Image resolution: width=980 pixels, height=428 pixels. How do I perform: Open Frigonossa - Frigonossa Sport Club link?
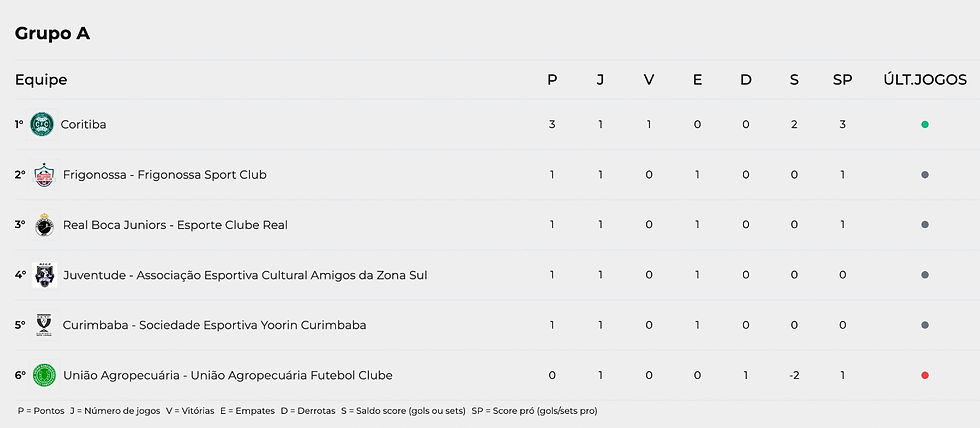pos(165,175)
